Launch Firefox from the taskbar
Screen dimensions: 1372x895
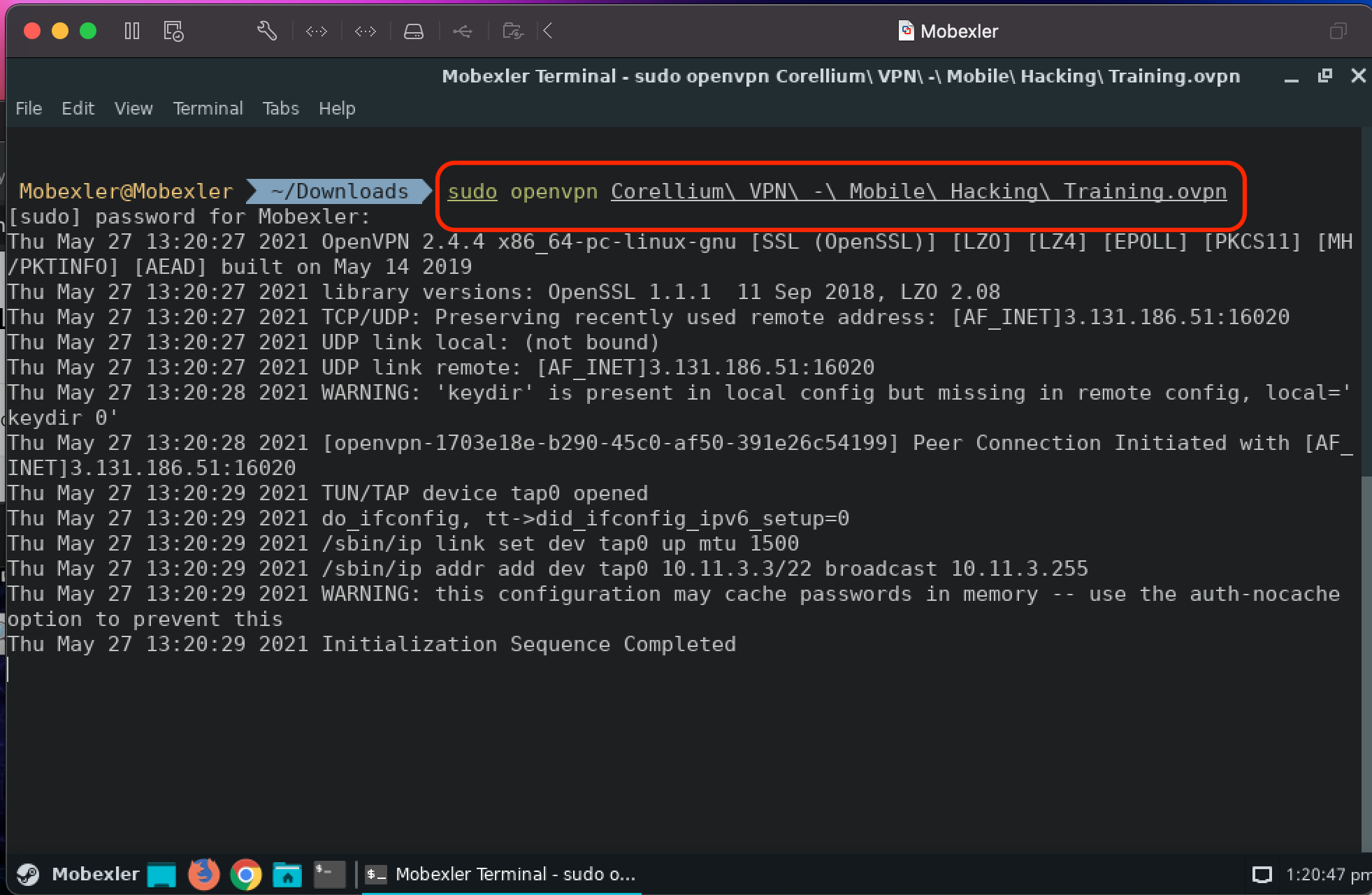point(203,874)
